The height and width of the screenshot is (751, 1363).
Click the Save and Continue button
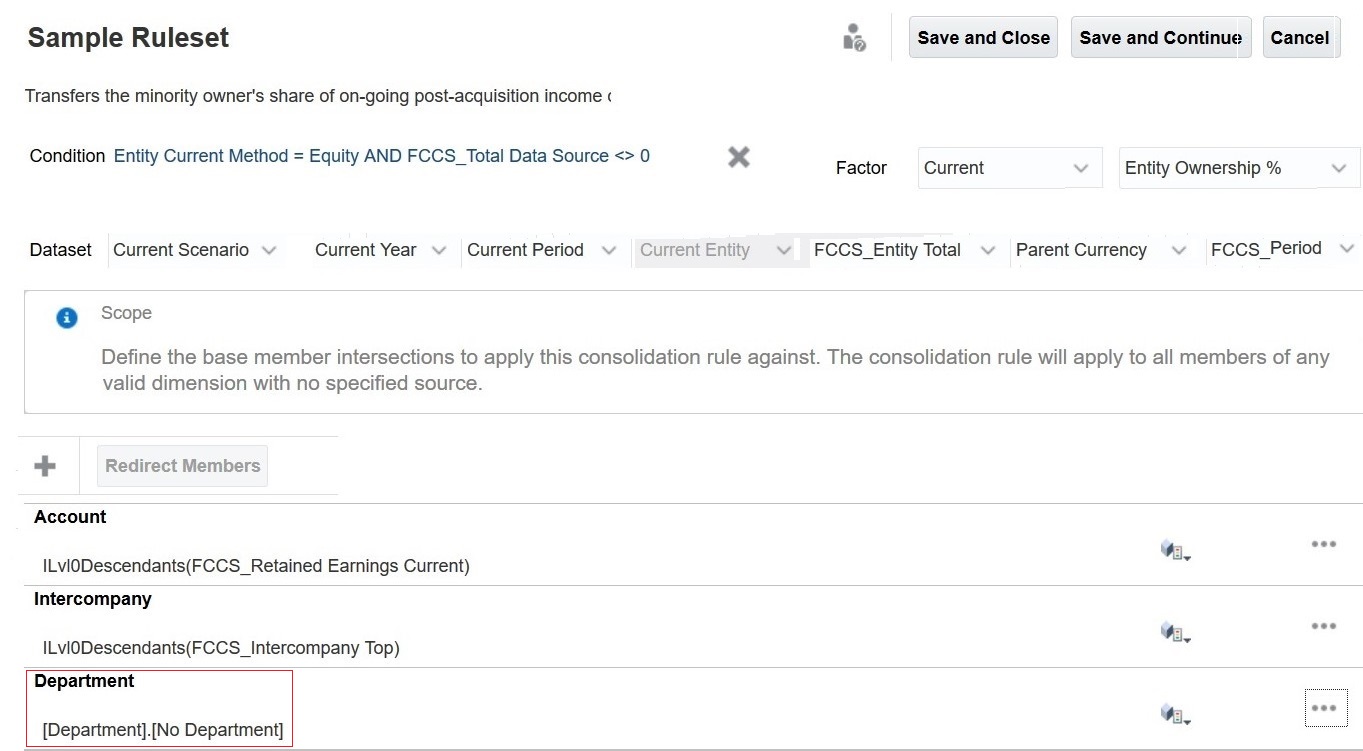1160,38
